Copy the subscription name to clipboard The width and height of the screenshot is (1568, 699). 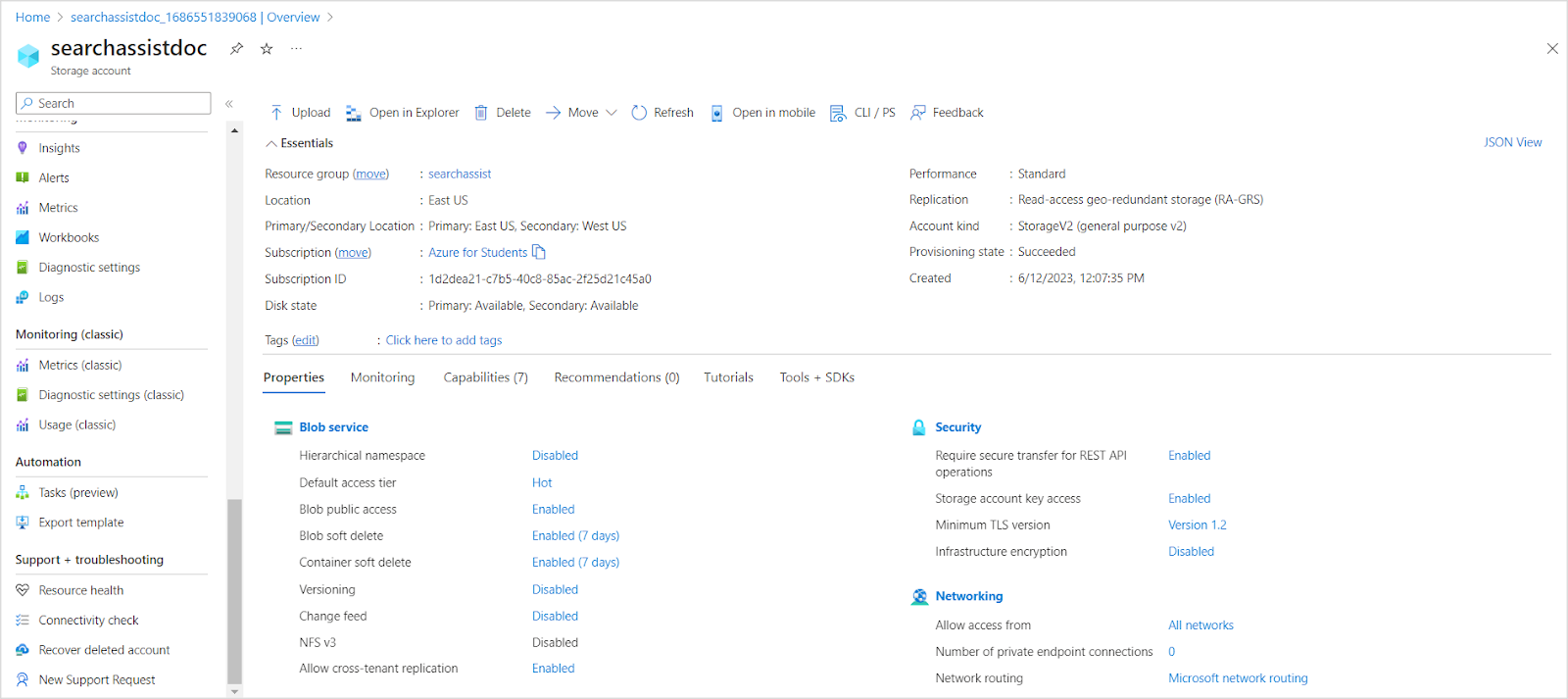pos(539,252)
